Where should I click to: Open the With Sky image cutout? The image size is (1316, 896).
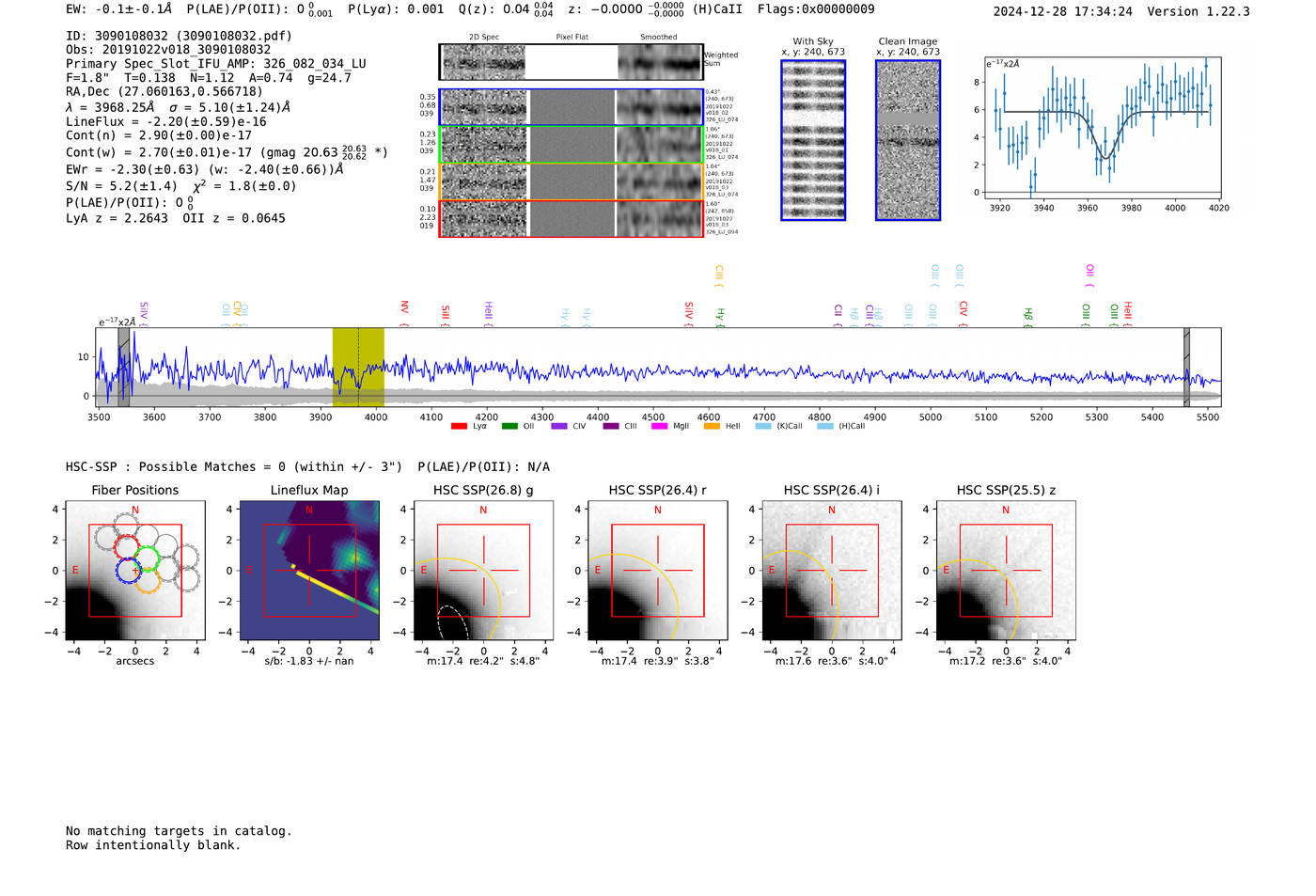[x=813, y=140]
